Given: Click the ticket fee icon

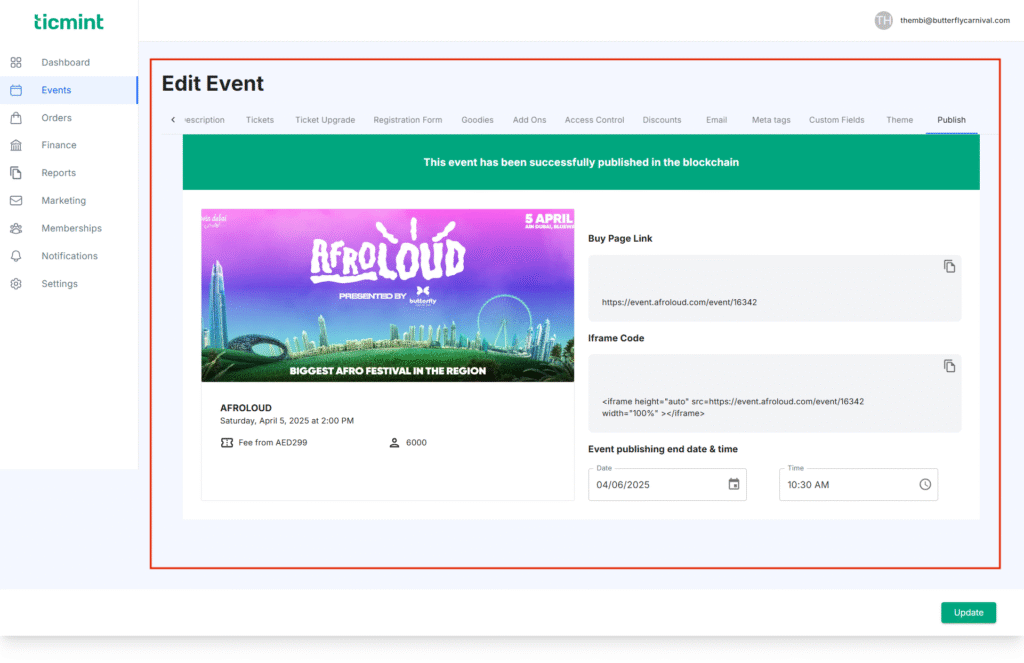Looking at the screenshot, I should pos(227,442).
